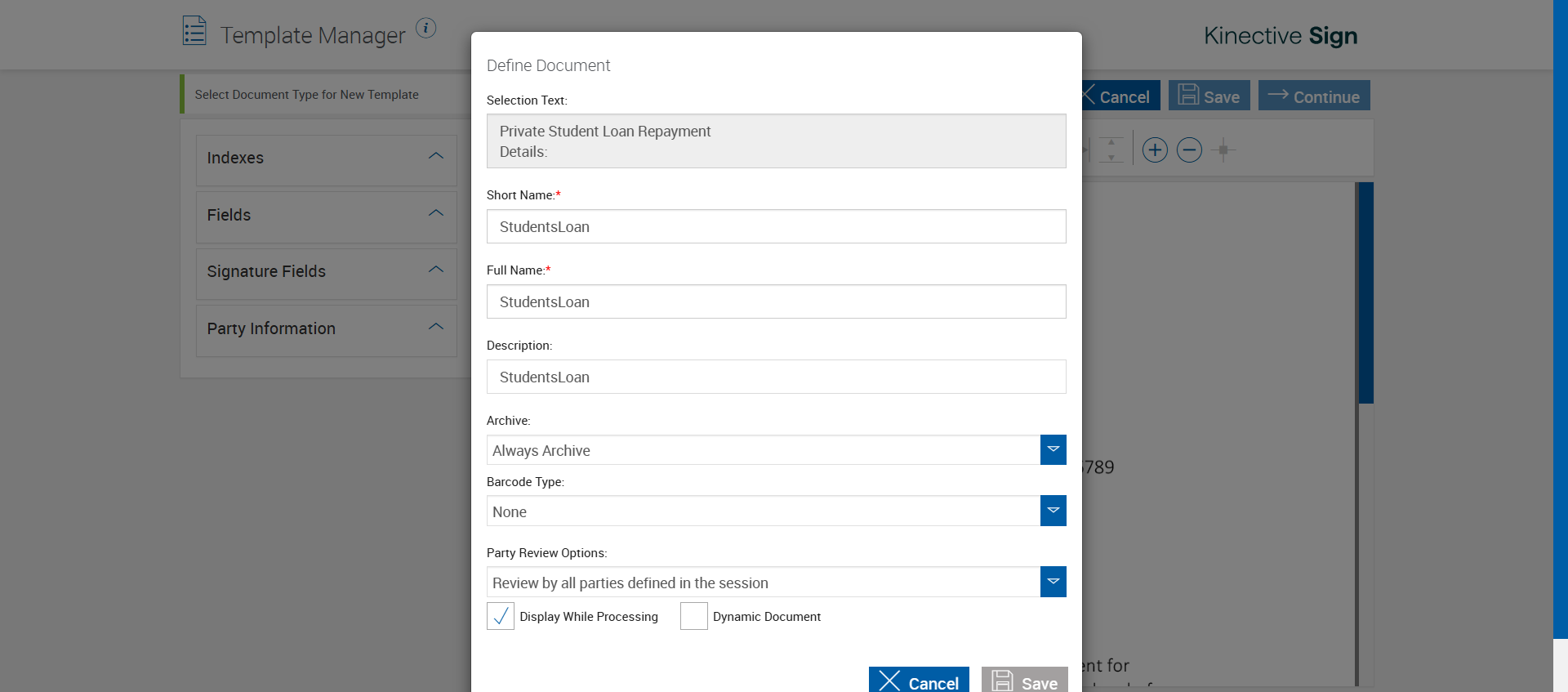Click the document preview vertical scrollbar
Viewport: 1568px width, 692px height.
[x=1365, y=292]
